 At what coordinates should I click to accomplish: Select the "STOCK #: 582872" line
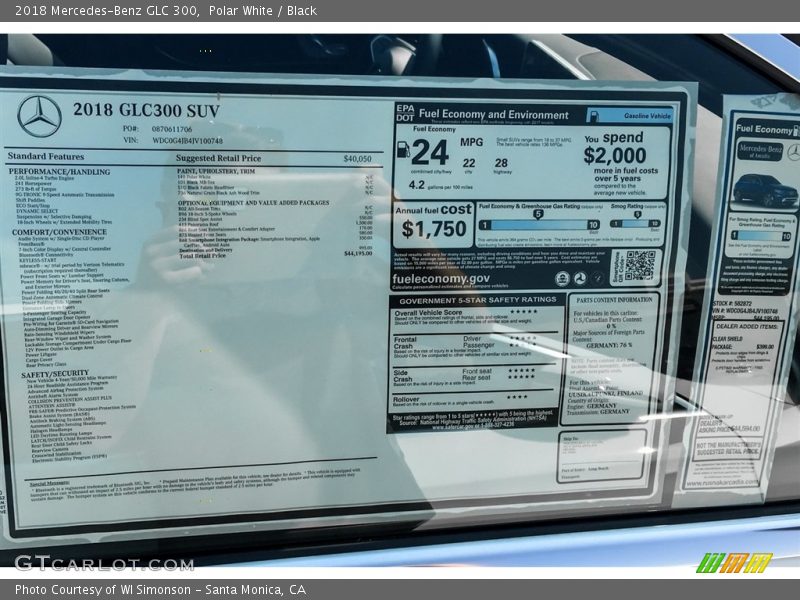tap(732, 304)
